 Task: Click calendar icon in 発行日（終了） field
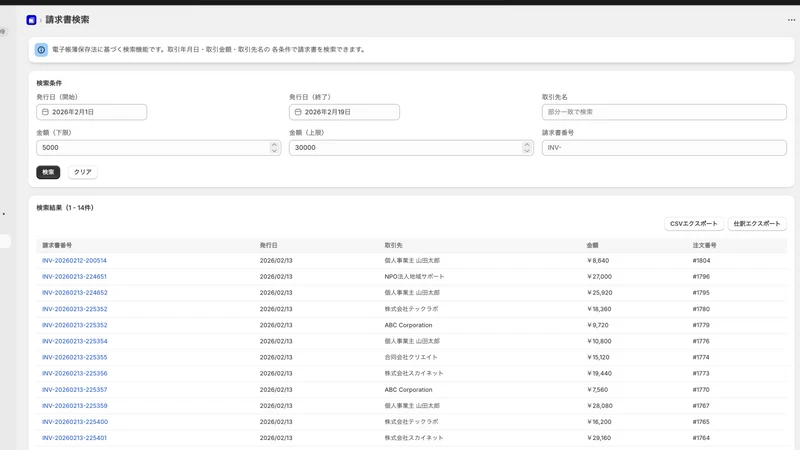tap(298, 112)
